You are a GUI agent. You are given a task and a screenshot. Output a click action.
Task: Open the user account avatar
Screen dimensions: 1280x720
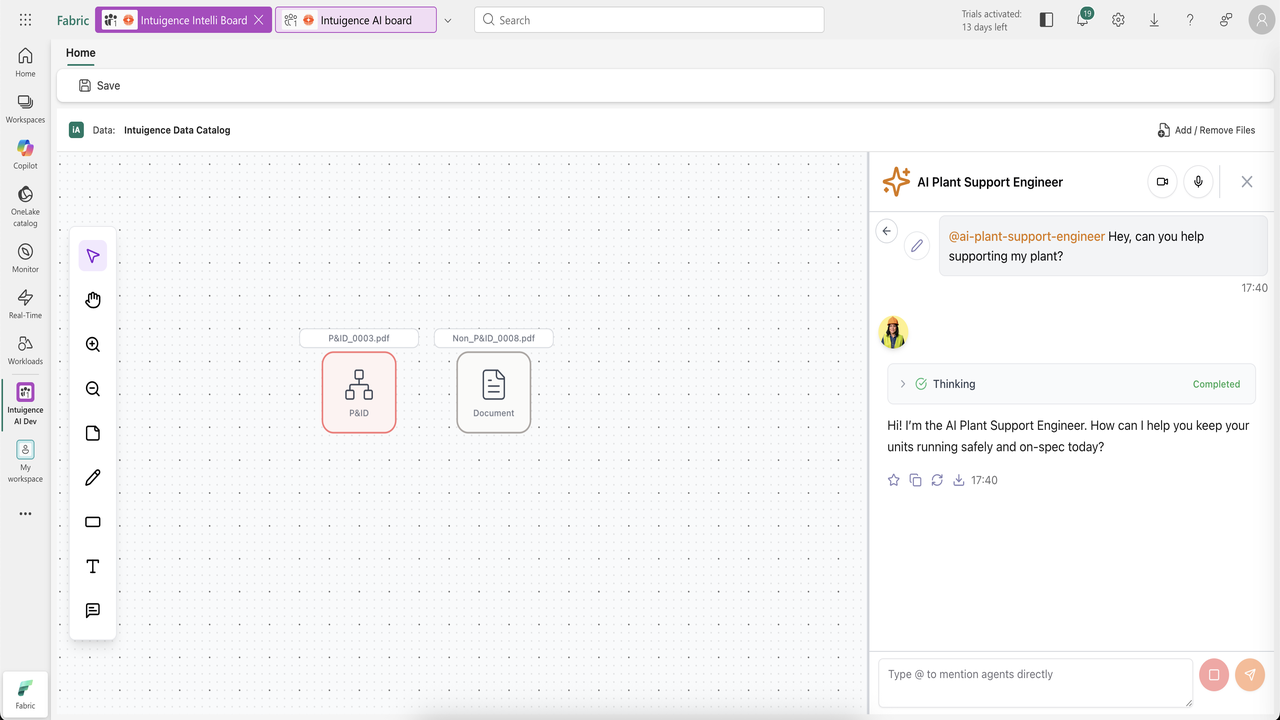click(x=1261, y=20)
